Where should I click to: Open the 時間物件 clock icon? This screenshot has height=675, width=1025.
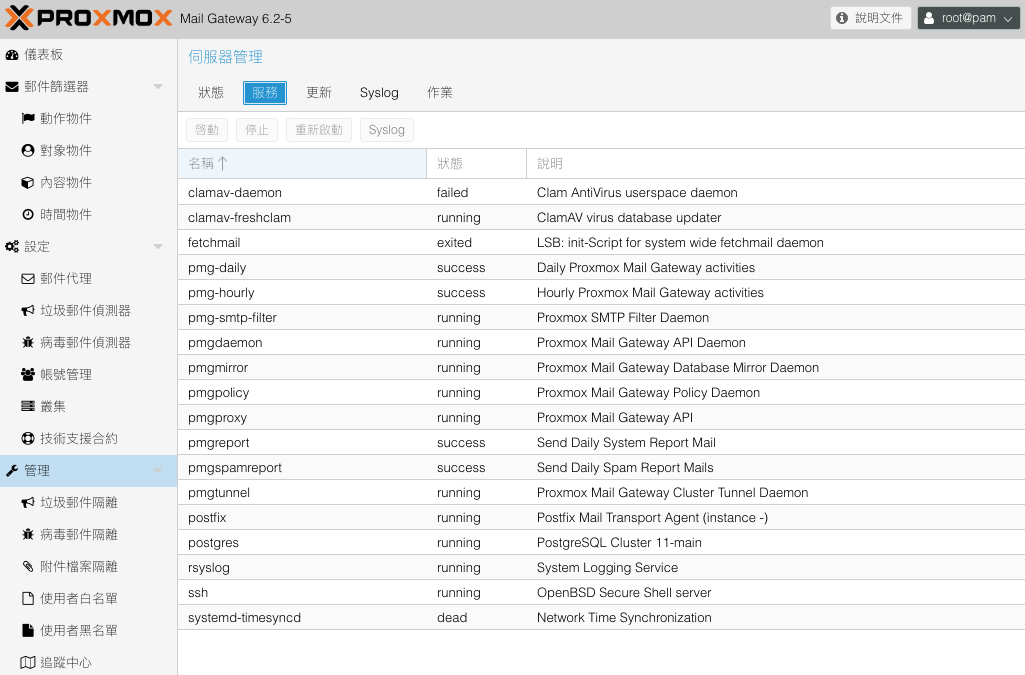[x=27, y=215]
